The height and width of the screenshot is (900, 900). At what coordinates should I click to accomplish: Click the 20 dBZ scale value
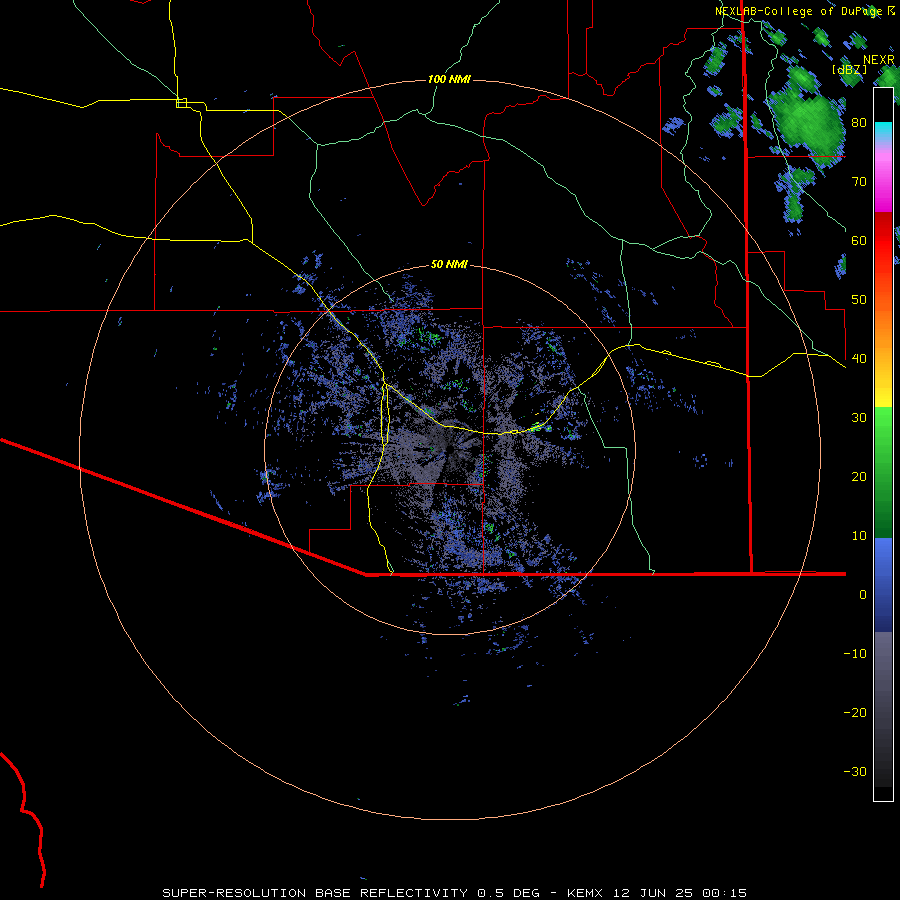[859, 477]
